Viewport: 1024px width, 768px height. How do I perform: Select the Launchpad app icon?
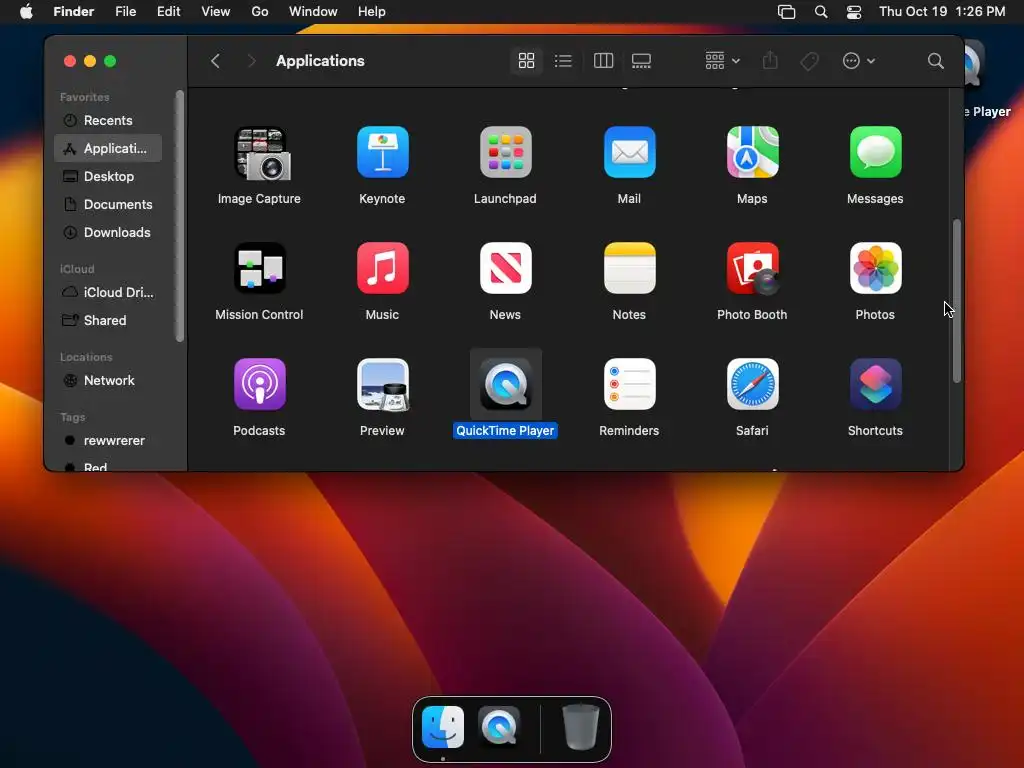pos(505,152)
